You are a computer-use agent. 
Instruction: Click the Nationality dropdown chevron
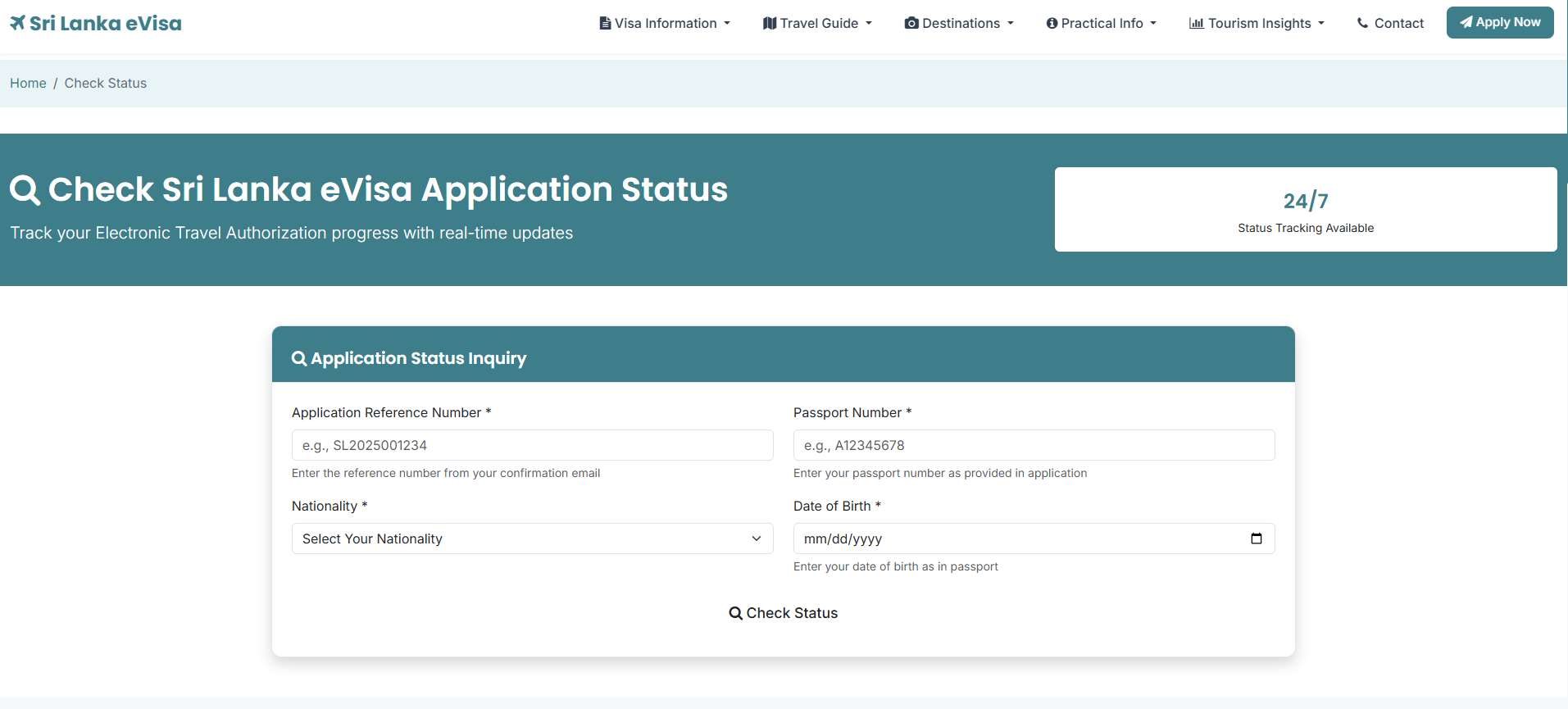click(757, 539)
